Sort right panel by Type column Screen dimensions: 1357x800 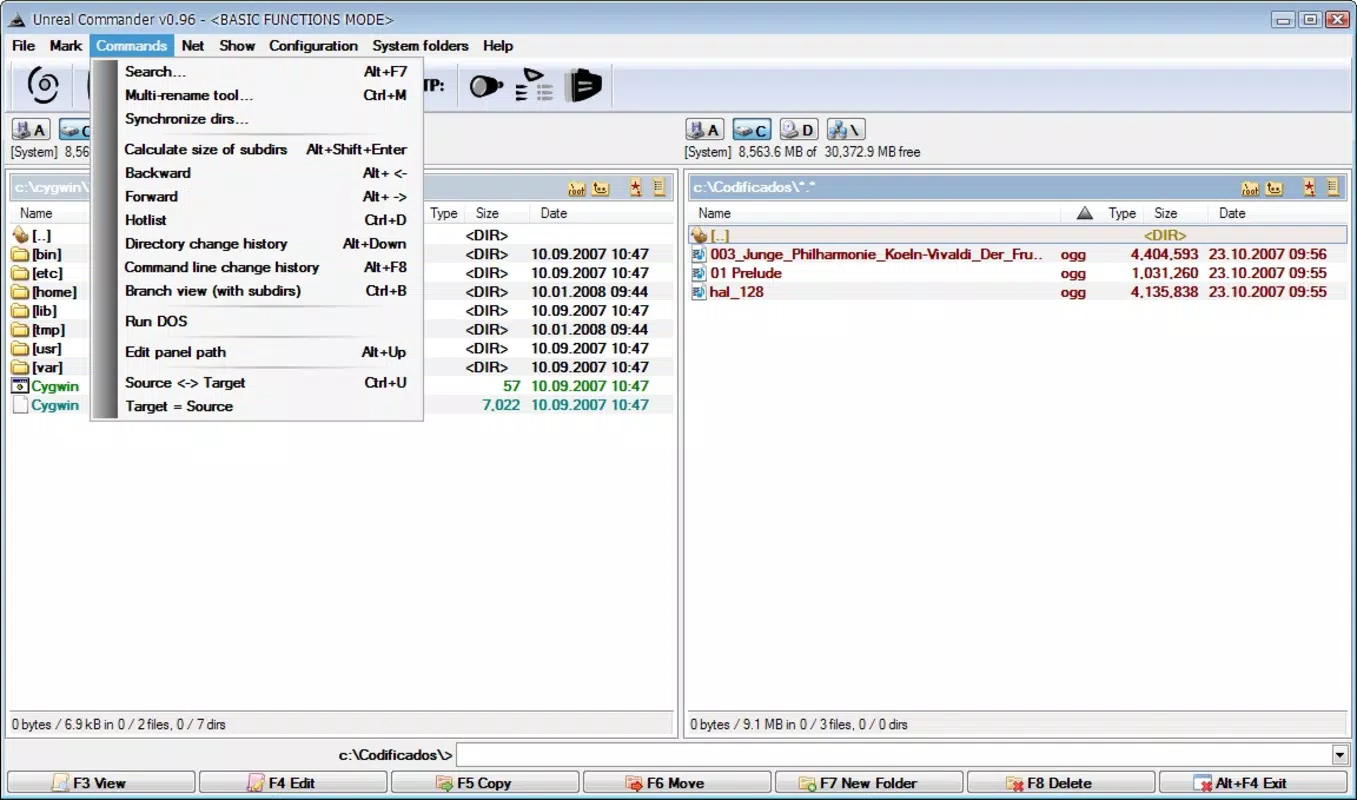click(1124, 213)
